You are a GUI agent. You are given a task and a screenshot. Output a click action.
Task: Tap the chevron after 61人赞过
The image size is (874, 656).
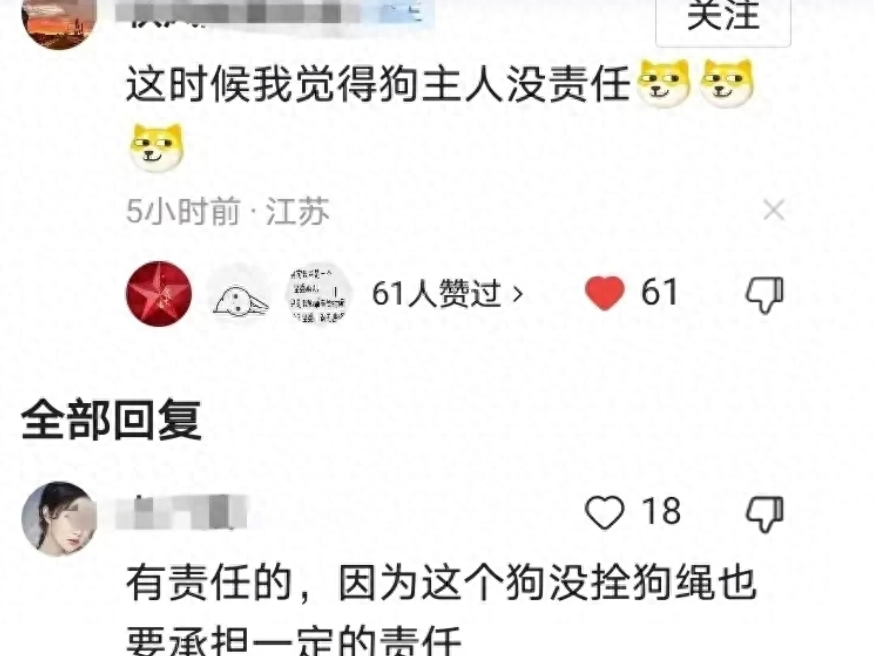(518, 293)
